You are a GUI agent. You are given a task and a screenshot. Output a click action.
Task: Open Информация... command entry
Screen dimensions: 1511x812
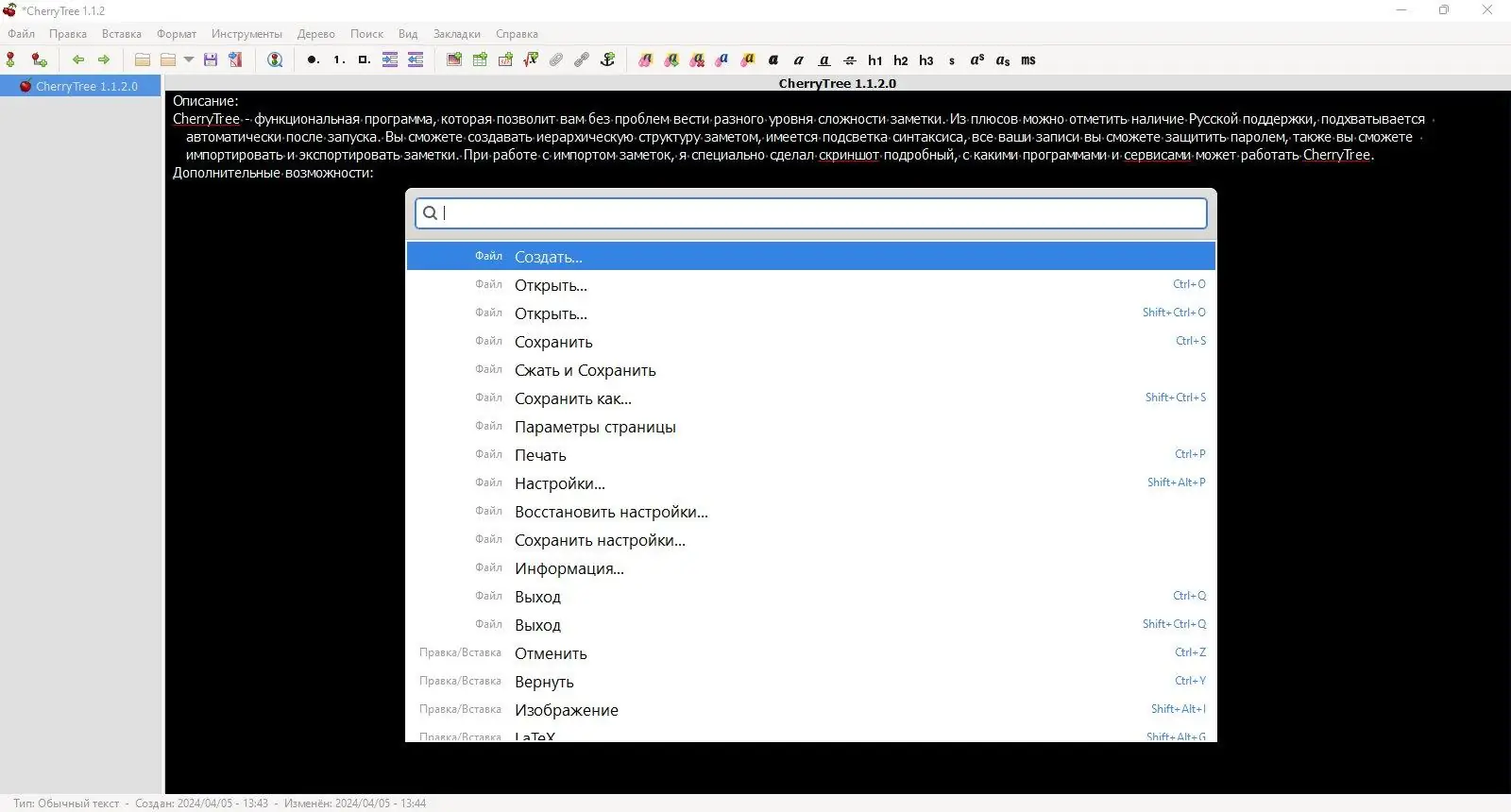[x=811, y=567]
